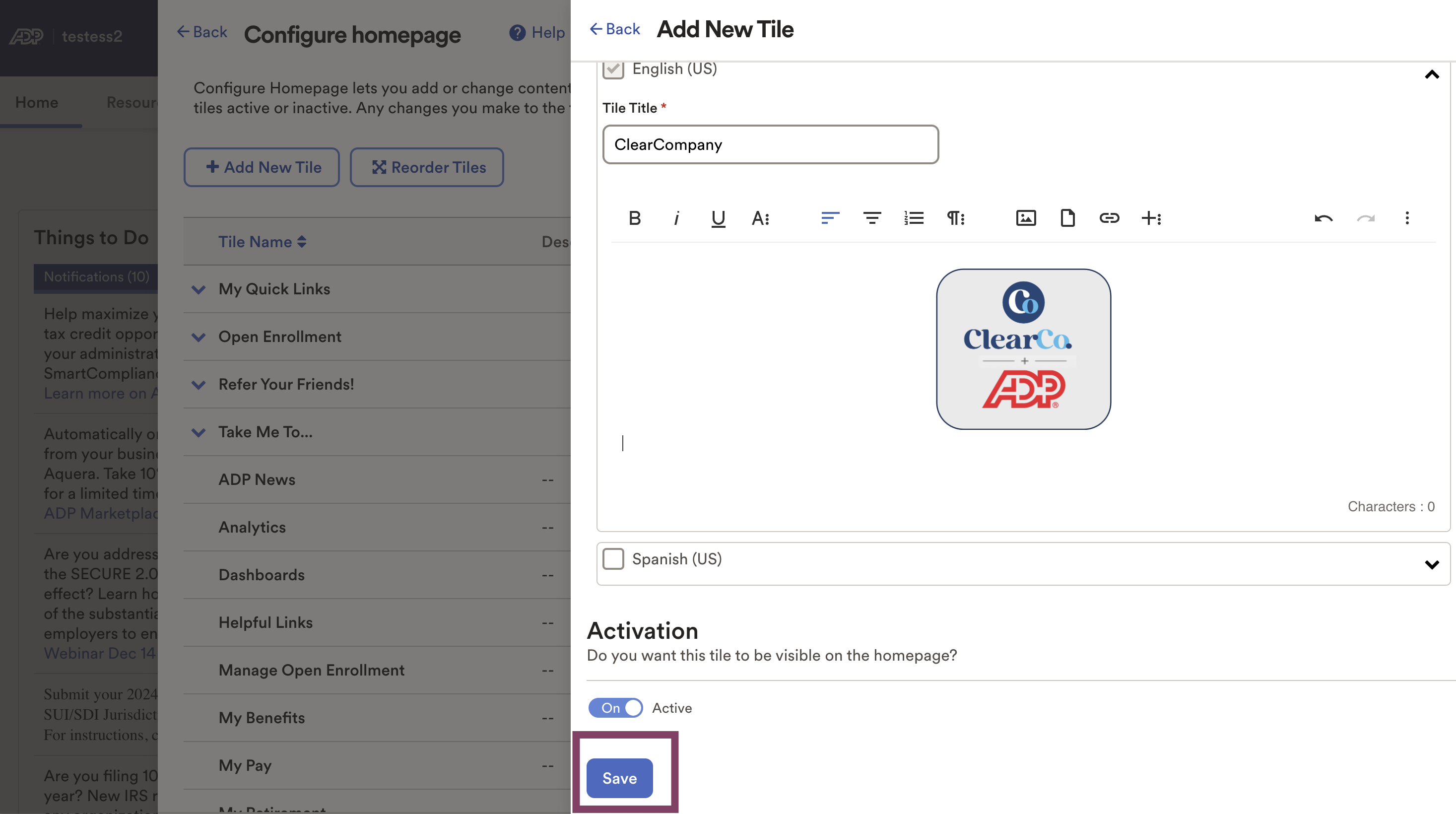Redo edit in editor toolbar
The width and height of the screenshot is (1456, 814).
click(x=1366, y=218)
